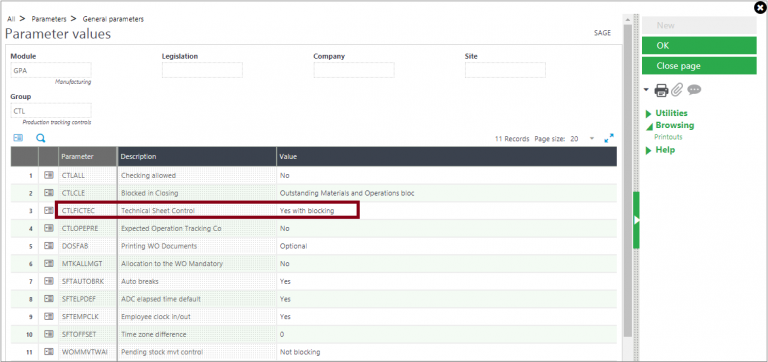Click the printer icon
This screenshot has height=362, width=768.
[x=661, y=90]
